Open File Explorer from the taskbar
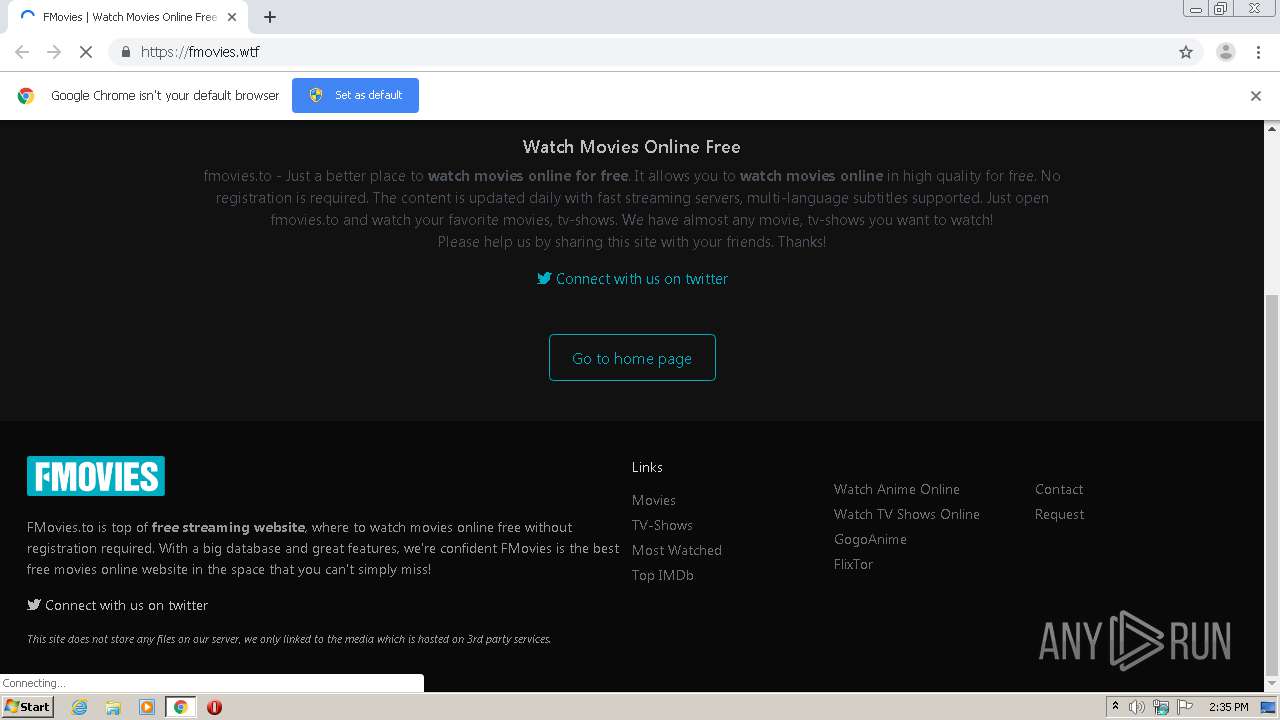This screenshot has height=720, width=1280. point(113,707)
